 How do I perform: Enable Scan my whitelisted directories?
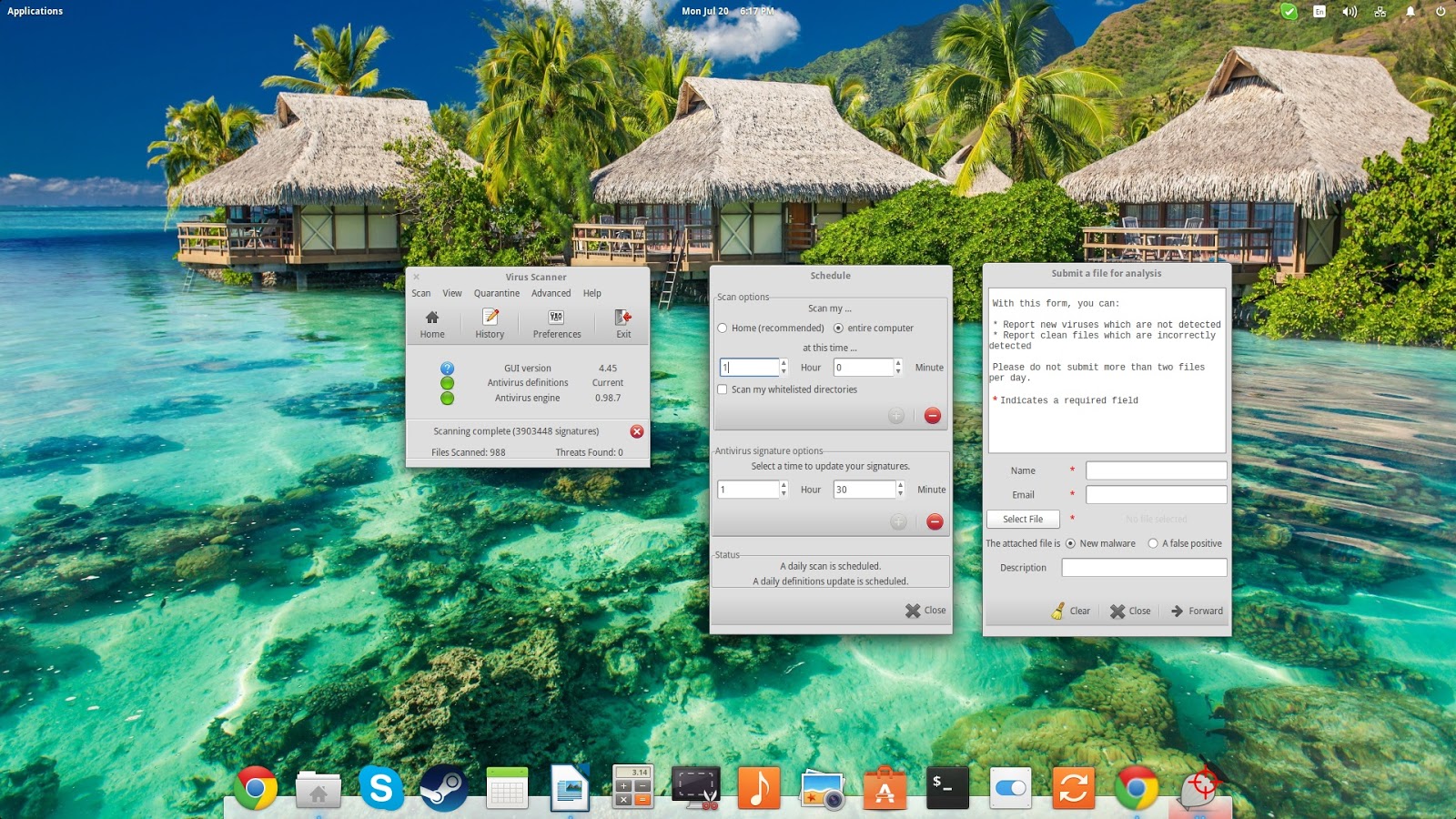723,389
